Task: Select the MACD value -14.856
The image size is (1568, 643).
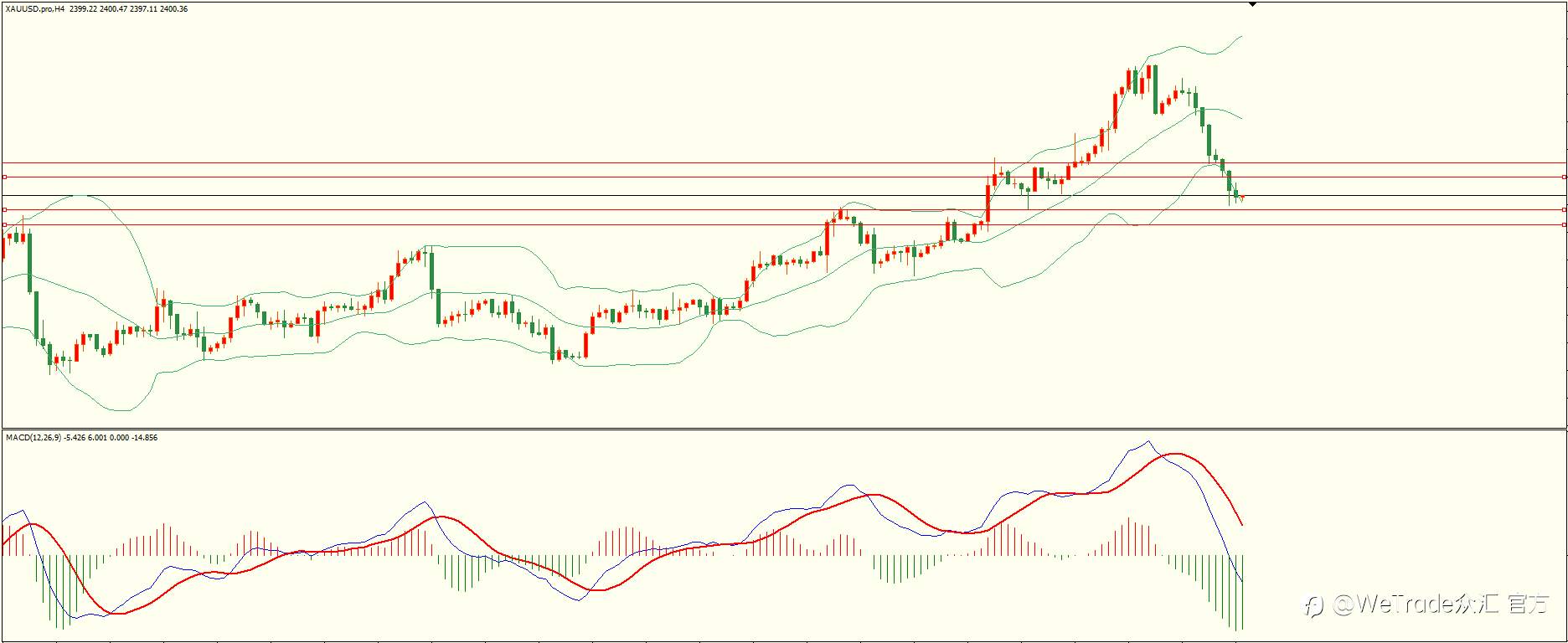Action: click(144, 438)
